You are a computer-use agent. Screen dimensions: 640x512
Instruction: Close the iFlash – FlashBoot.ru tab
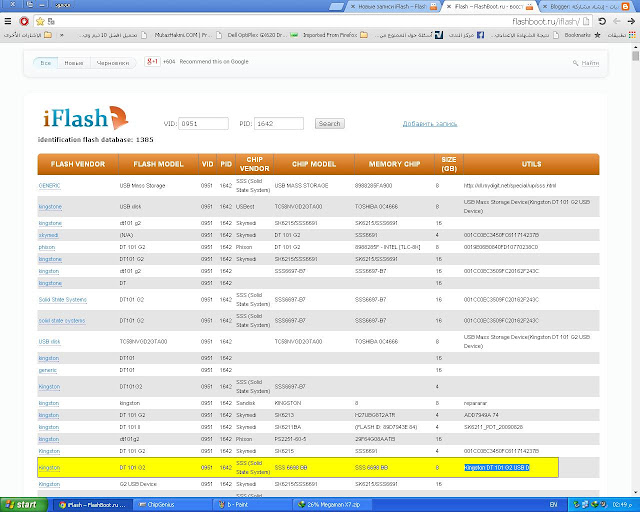pyautogui.click(x=449, y=7)
